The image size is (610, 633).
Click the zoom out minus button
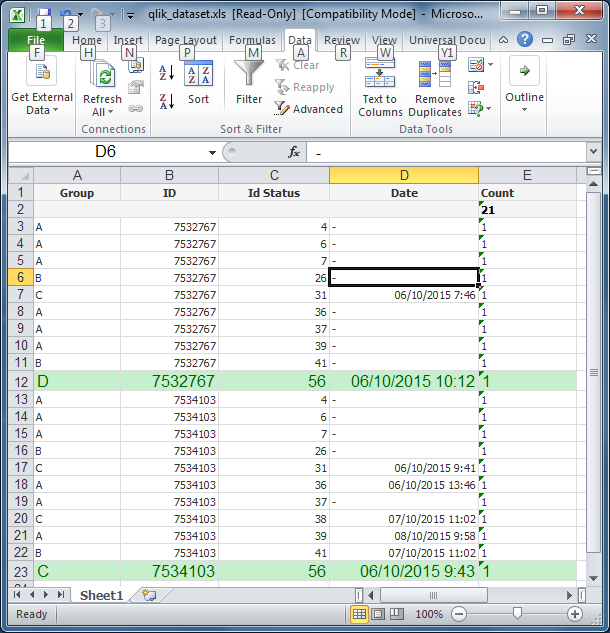(459, 614)
